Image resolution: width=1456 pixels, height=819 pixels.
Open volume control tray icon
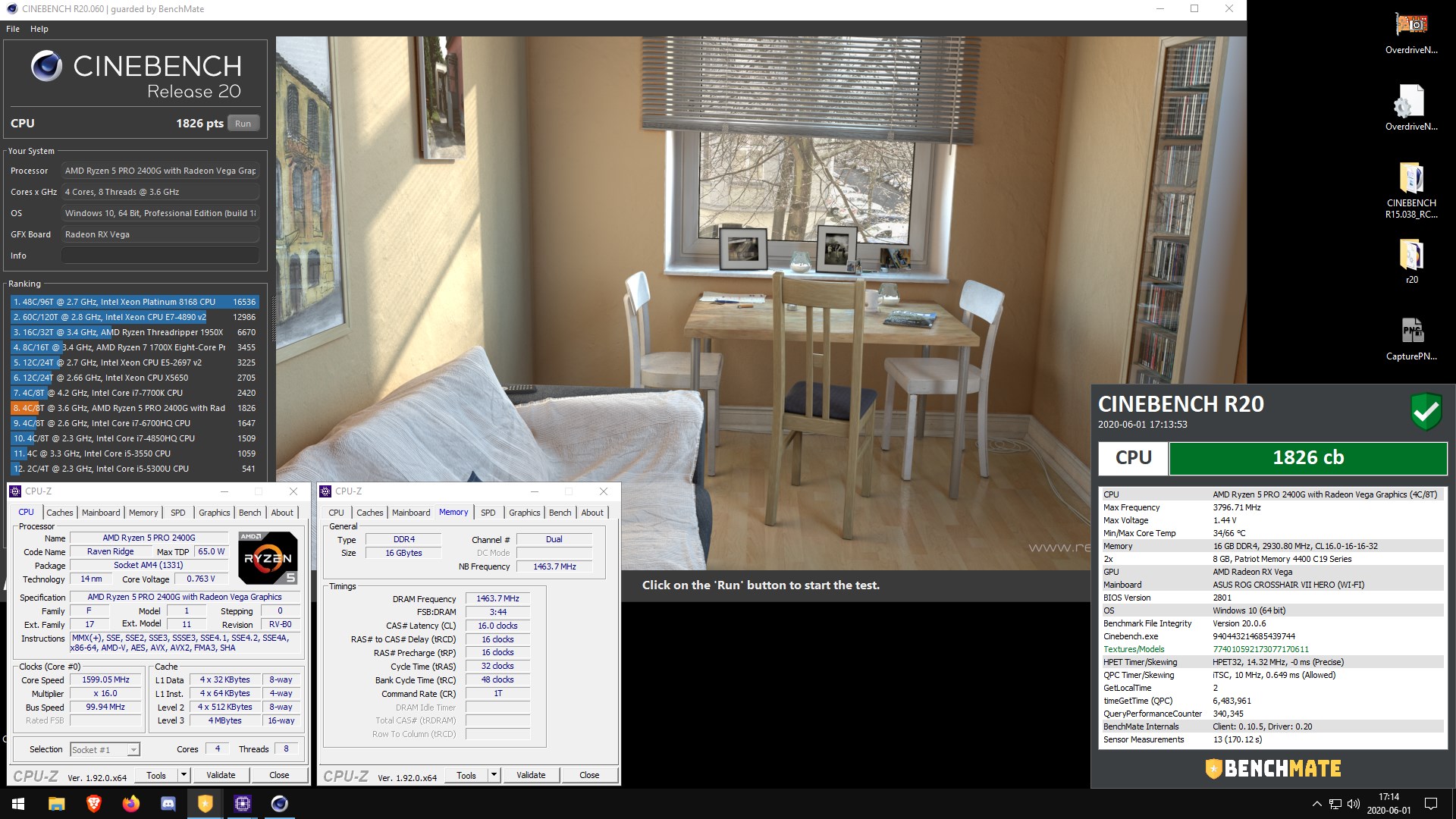point(1354,804)
